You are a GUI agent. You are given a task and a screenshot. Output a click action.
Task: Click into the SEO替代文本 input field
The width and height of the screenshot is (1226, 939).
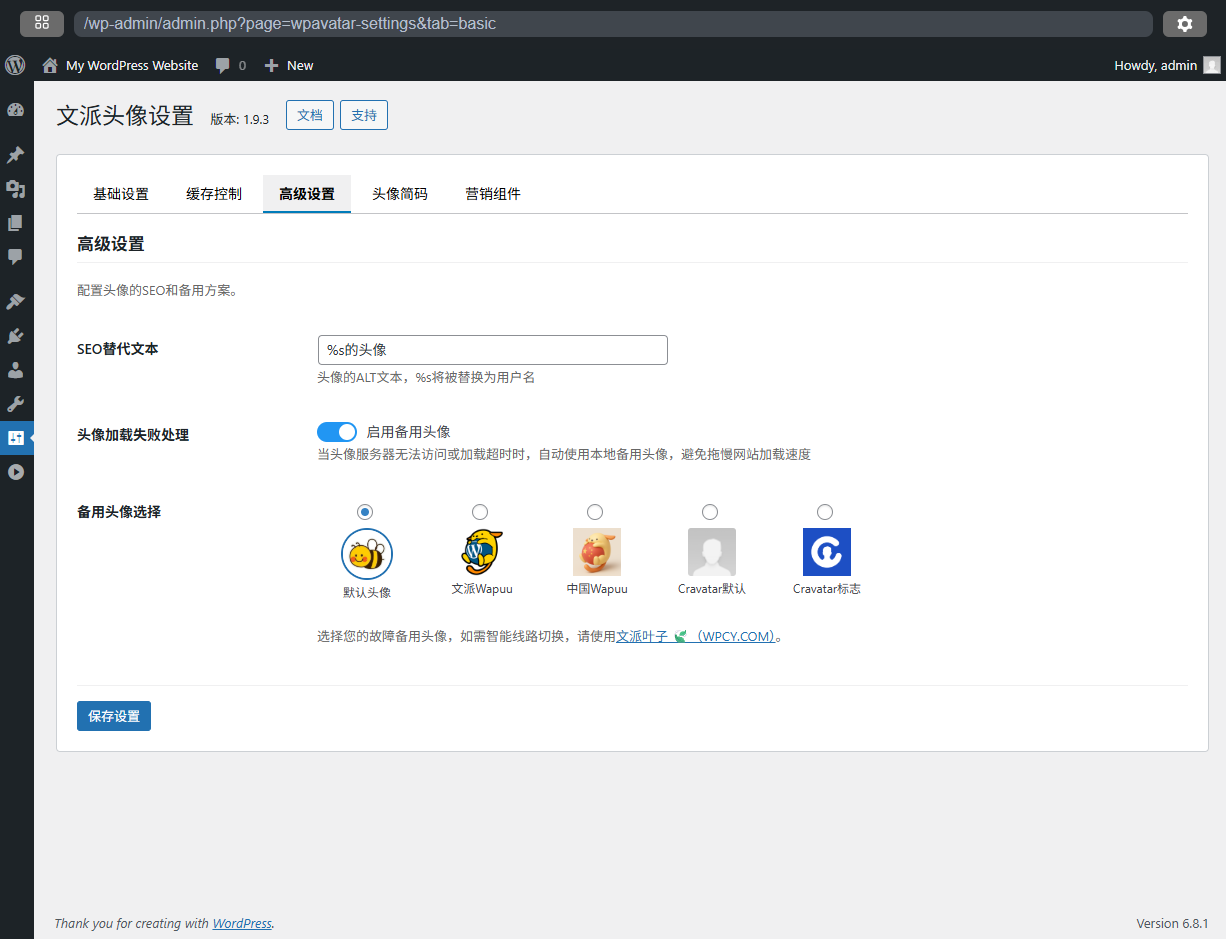tap(492, 350)
